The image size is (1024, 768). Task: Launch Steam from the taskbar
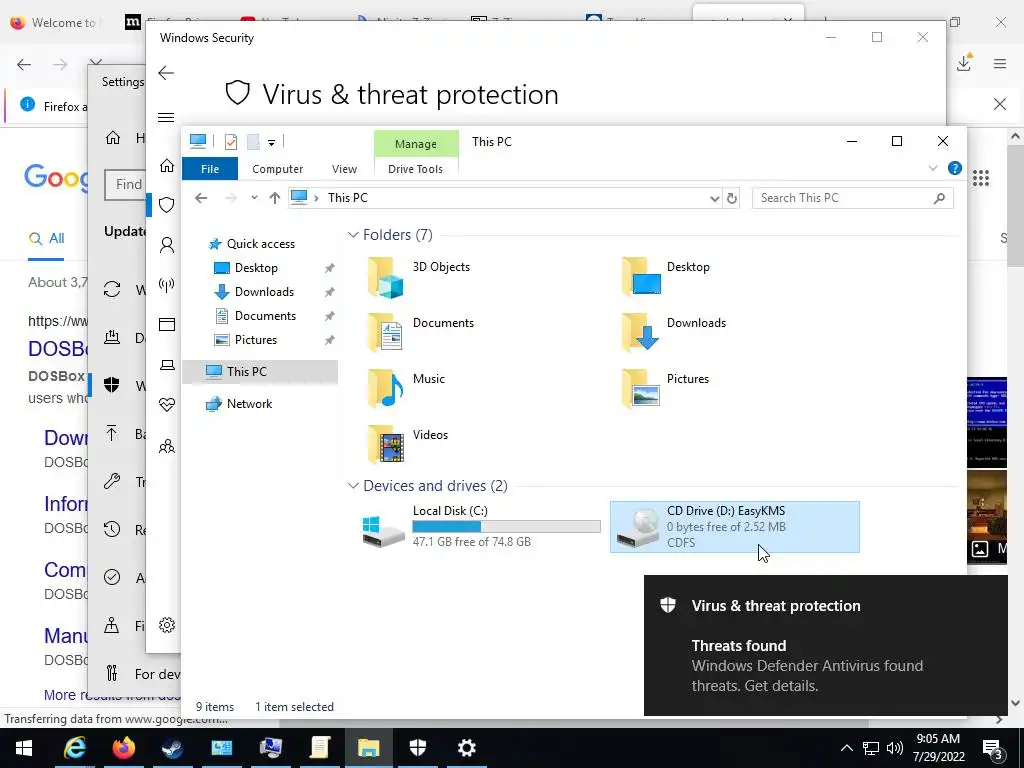click(172, 748)
